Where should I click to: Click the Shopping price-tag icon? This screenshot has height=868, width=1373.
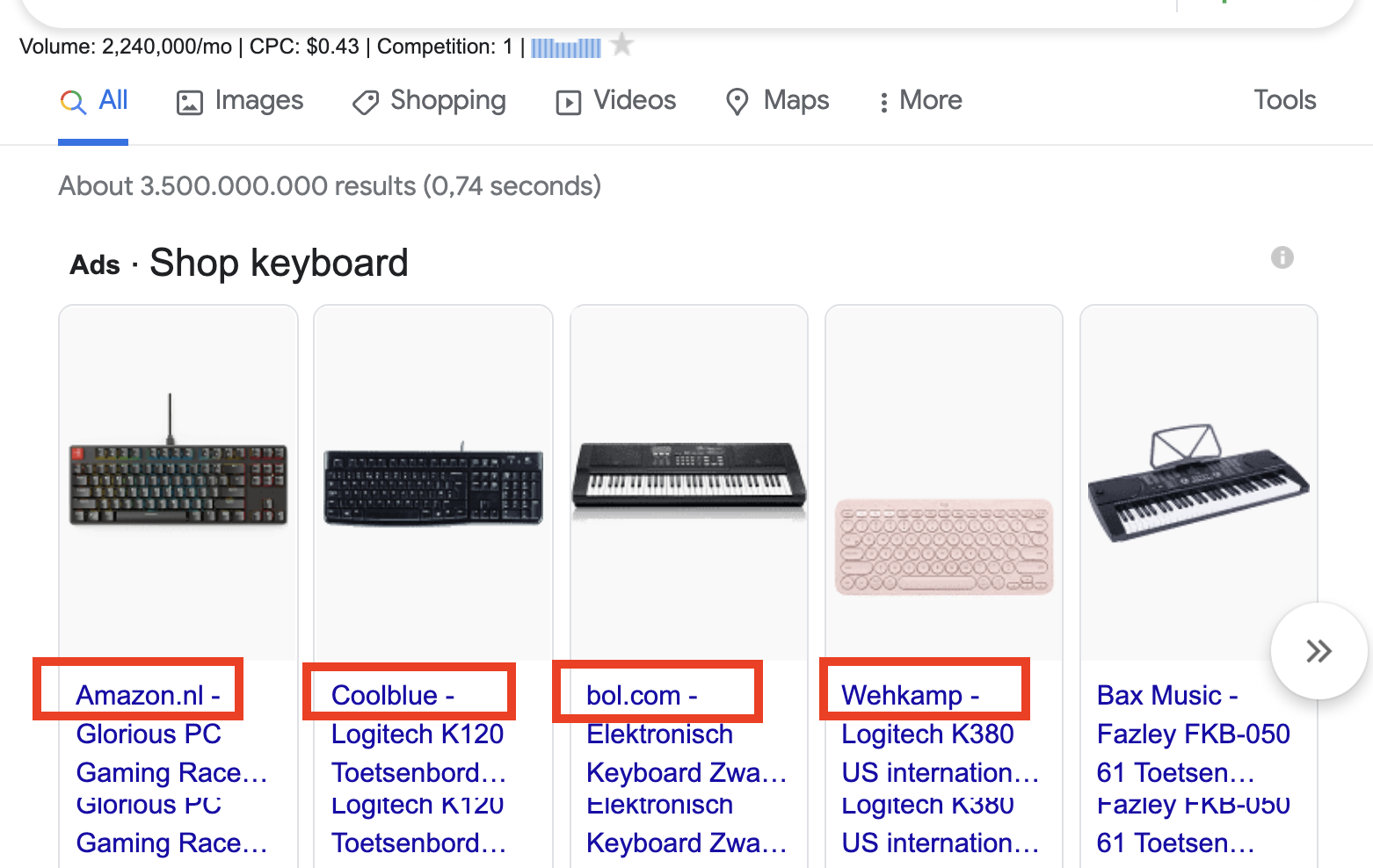point(365,102)
